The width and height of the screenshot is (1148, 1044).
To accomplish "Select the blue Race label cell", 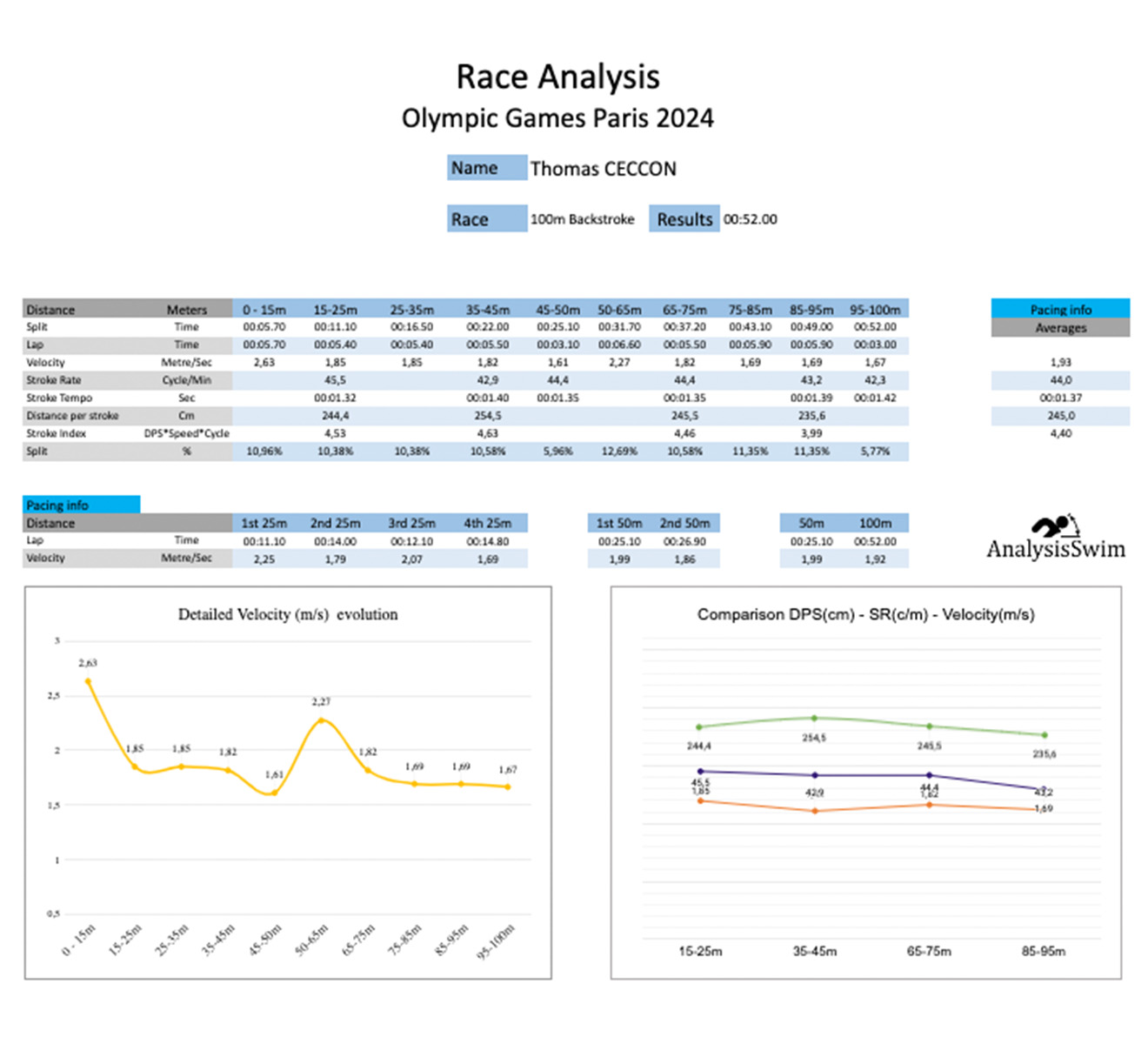I will click(x=486, y=219).
